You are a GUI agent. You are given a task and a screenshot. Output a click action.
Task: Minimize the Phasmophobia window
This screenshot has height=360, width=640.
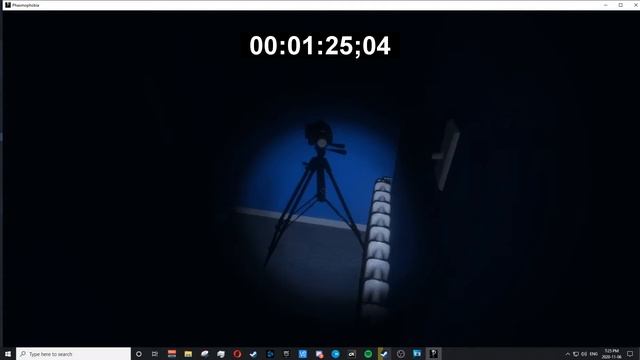coord(606,5)
